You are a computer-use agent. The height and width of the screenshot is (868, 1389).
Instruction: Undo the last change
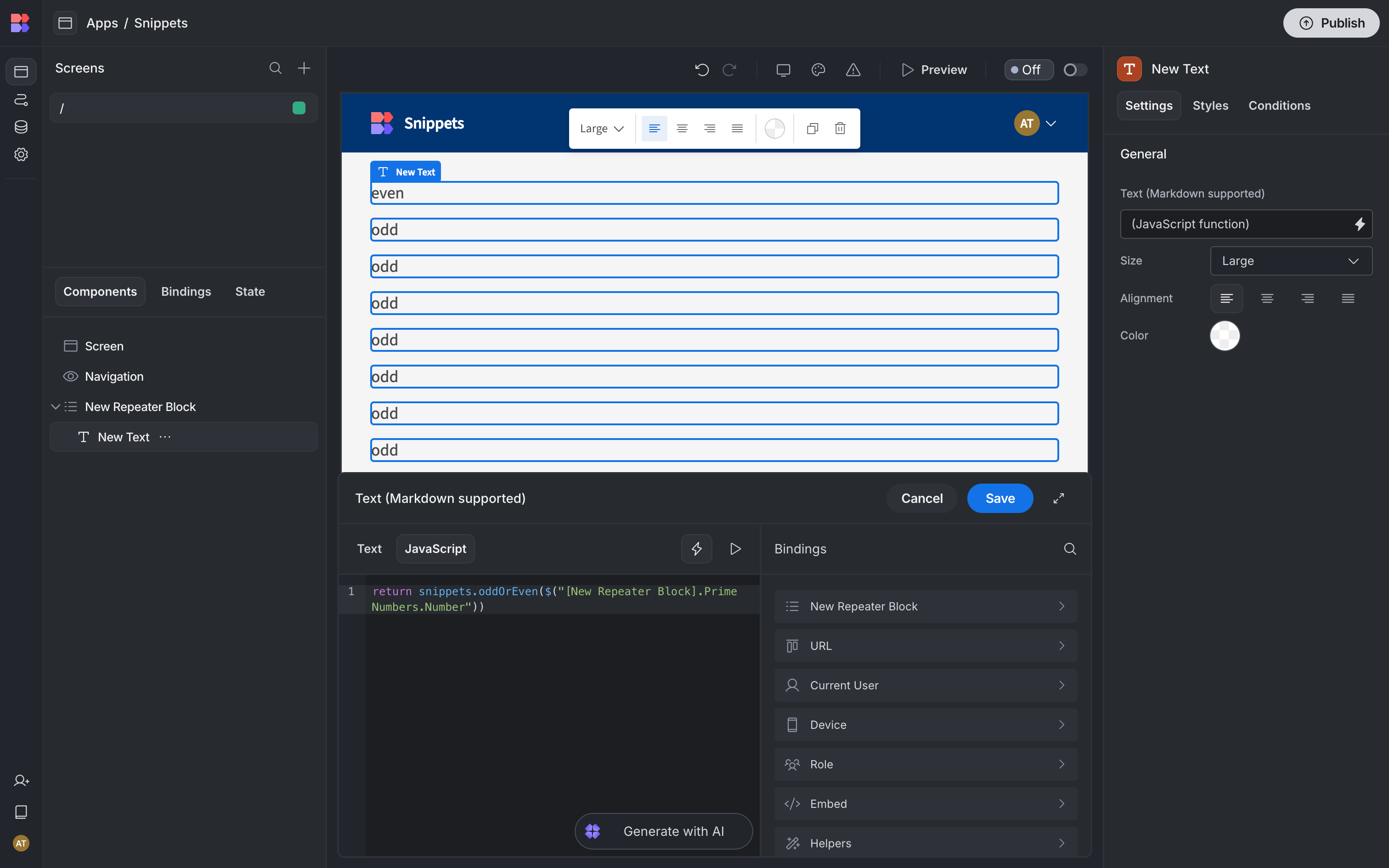(702, 70)
